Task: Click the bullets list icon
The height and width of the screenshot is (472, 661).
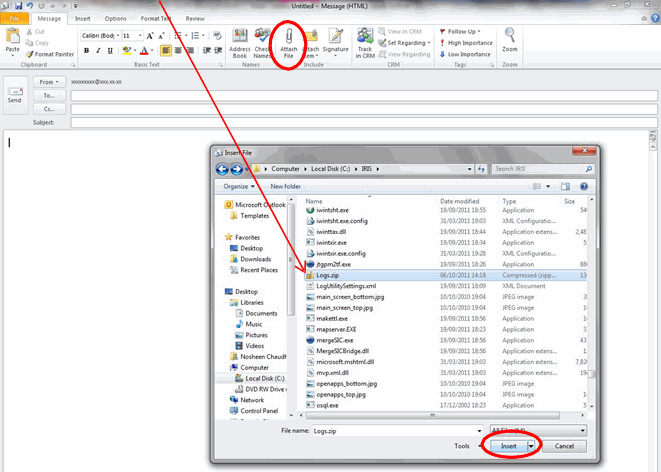Action: pos(178,36)
